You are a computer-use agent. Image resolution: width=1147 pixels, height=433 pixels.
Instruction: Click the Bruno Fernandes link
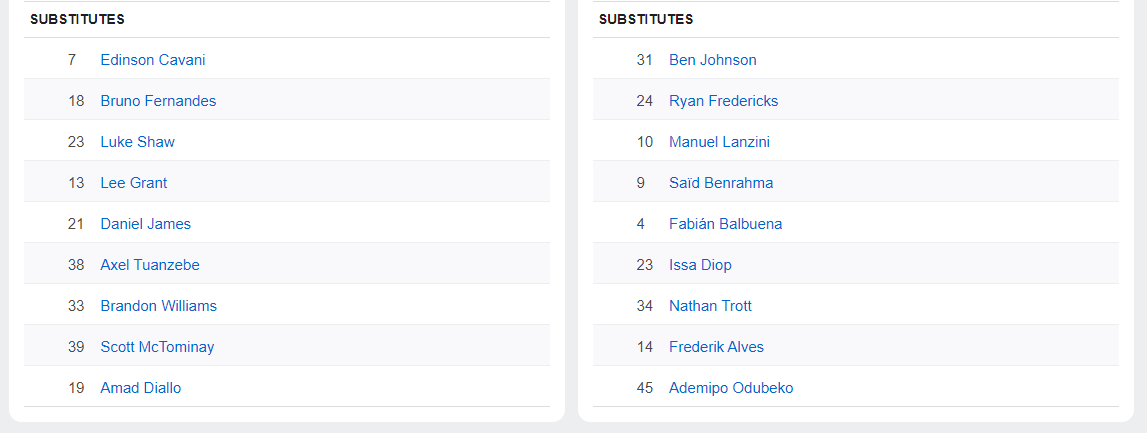[x=158, y=101]
